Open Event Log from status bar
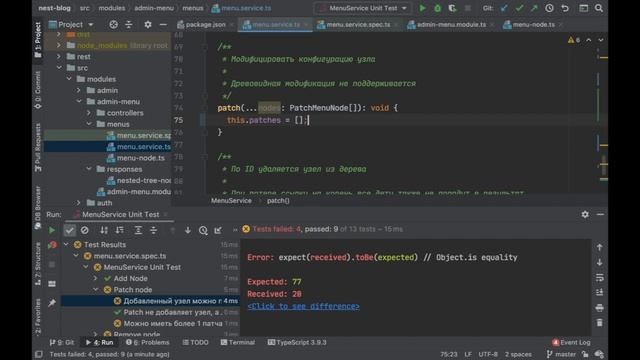 (571, 342)
